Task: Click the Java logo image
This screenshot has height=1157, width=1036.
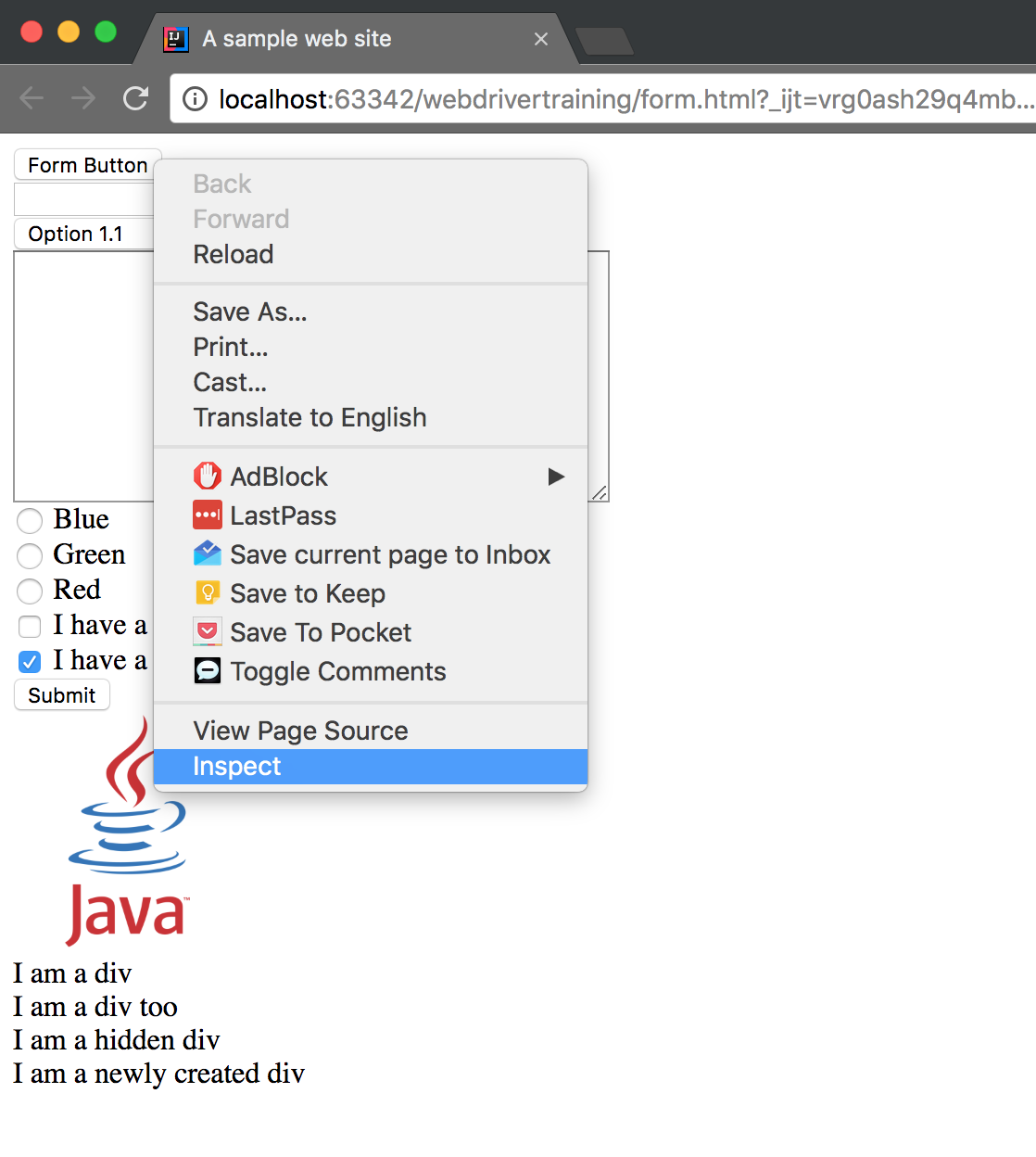Action: point(128,834)
